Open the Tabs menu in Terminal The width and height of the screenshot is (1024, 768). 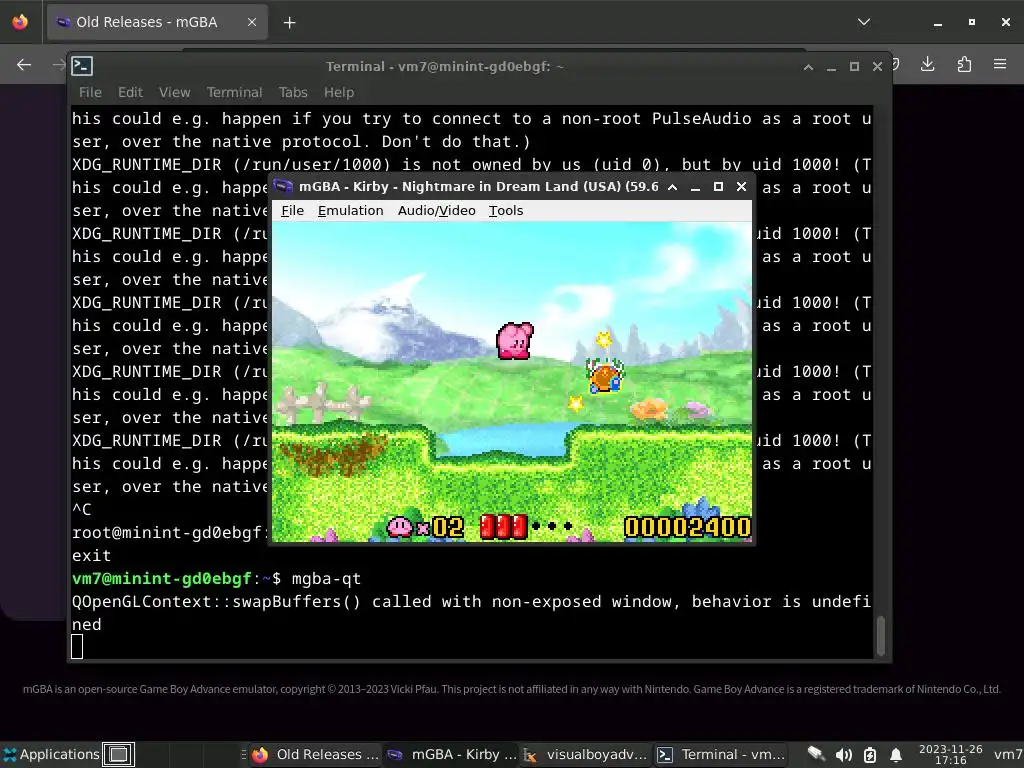click(293, 92)
